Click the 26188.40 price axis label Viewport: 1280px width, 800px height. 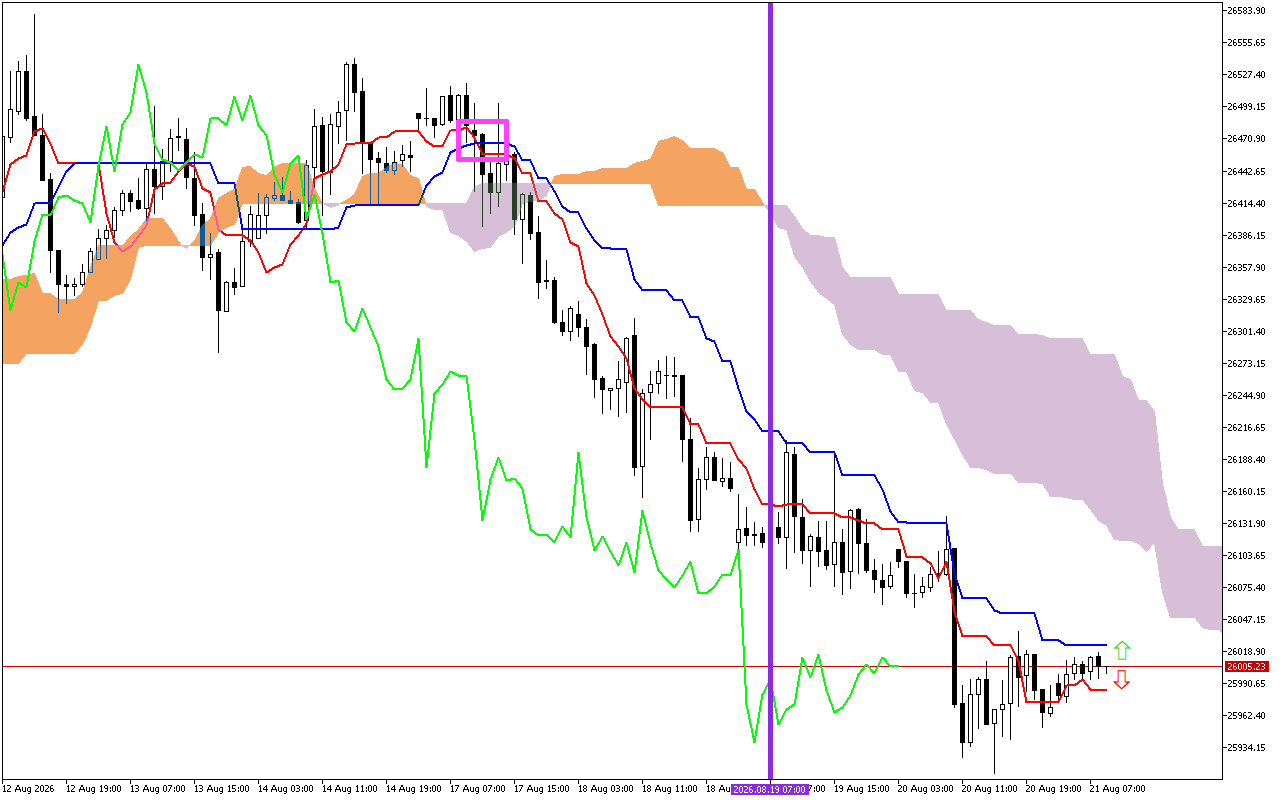coord(1246,459)
